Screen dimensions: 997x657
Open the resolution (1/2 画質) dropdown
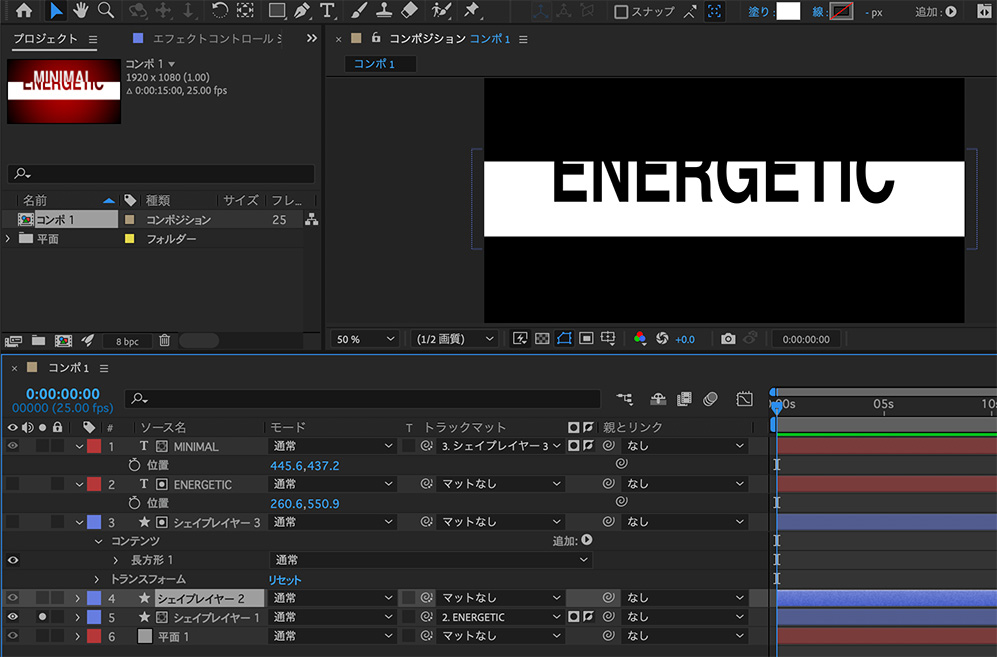[453, 338]
